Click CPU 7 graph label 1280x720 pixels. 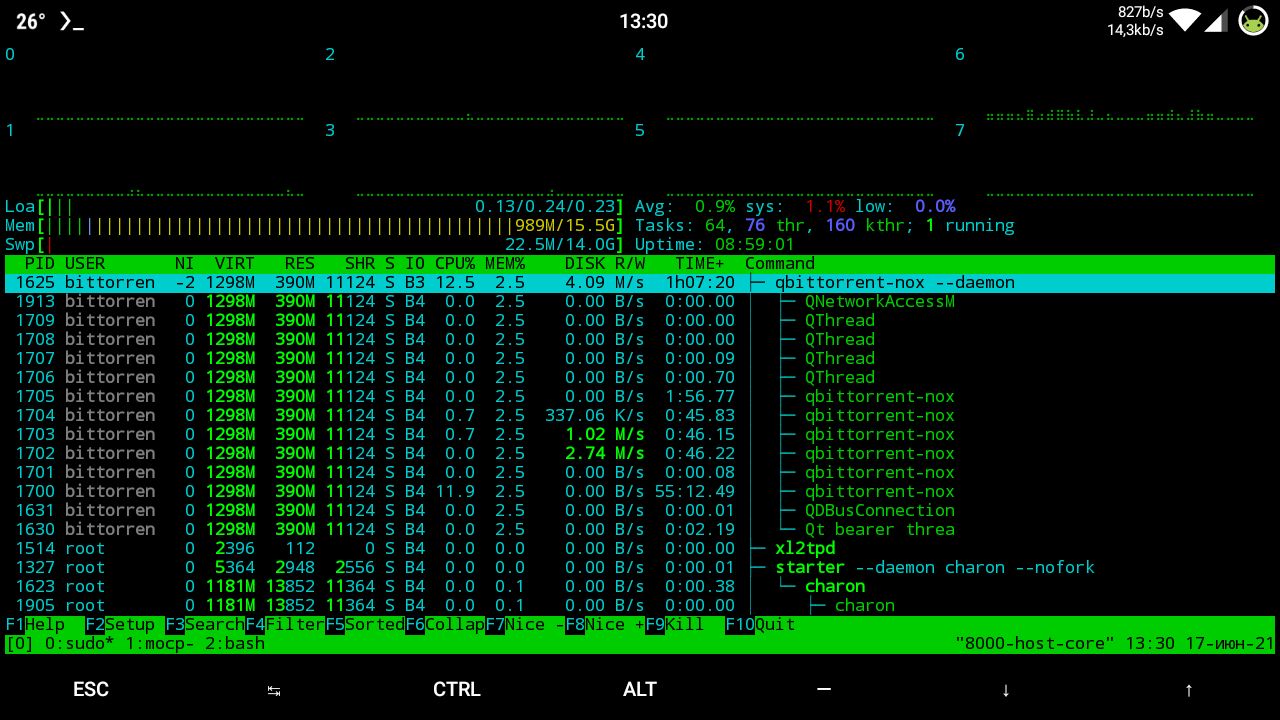click(960, 130)
